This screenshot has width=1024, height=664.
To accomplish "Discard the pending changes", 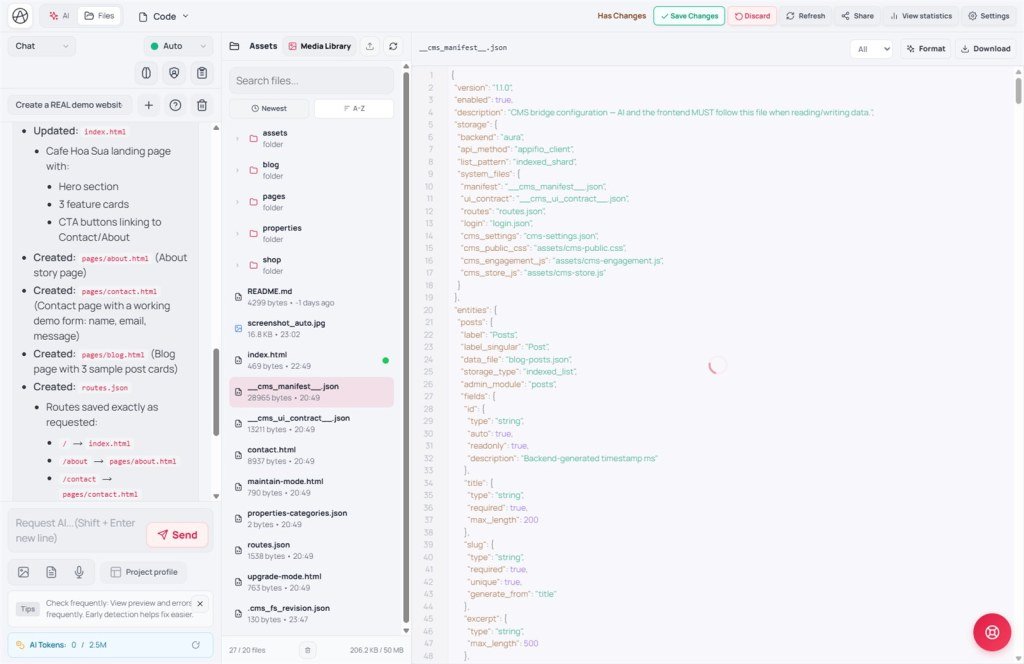I will (752, 16).
